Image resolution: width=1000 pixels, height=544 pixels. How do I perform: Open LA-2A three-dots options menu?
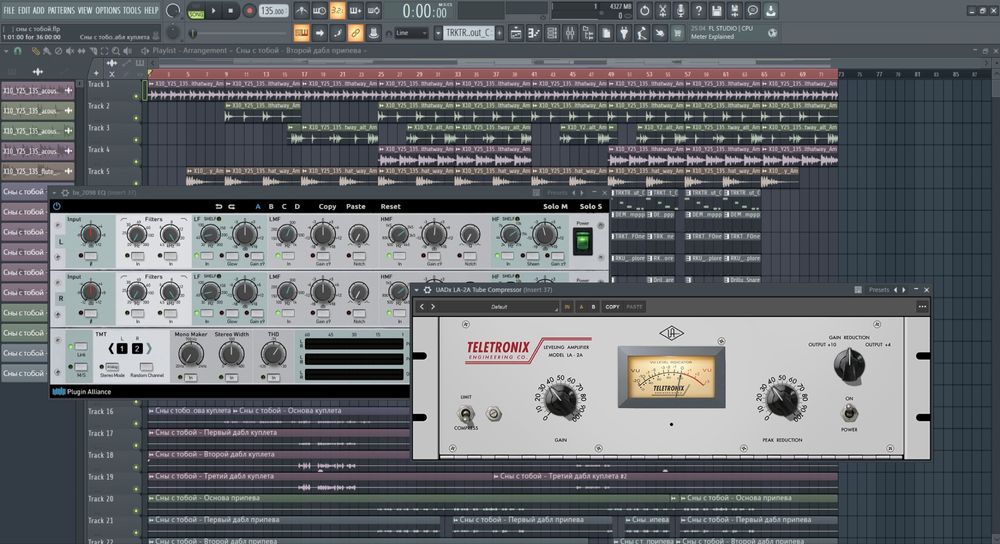922,307
